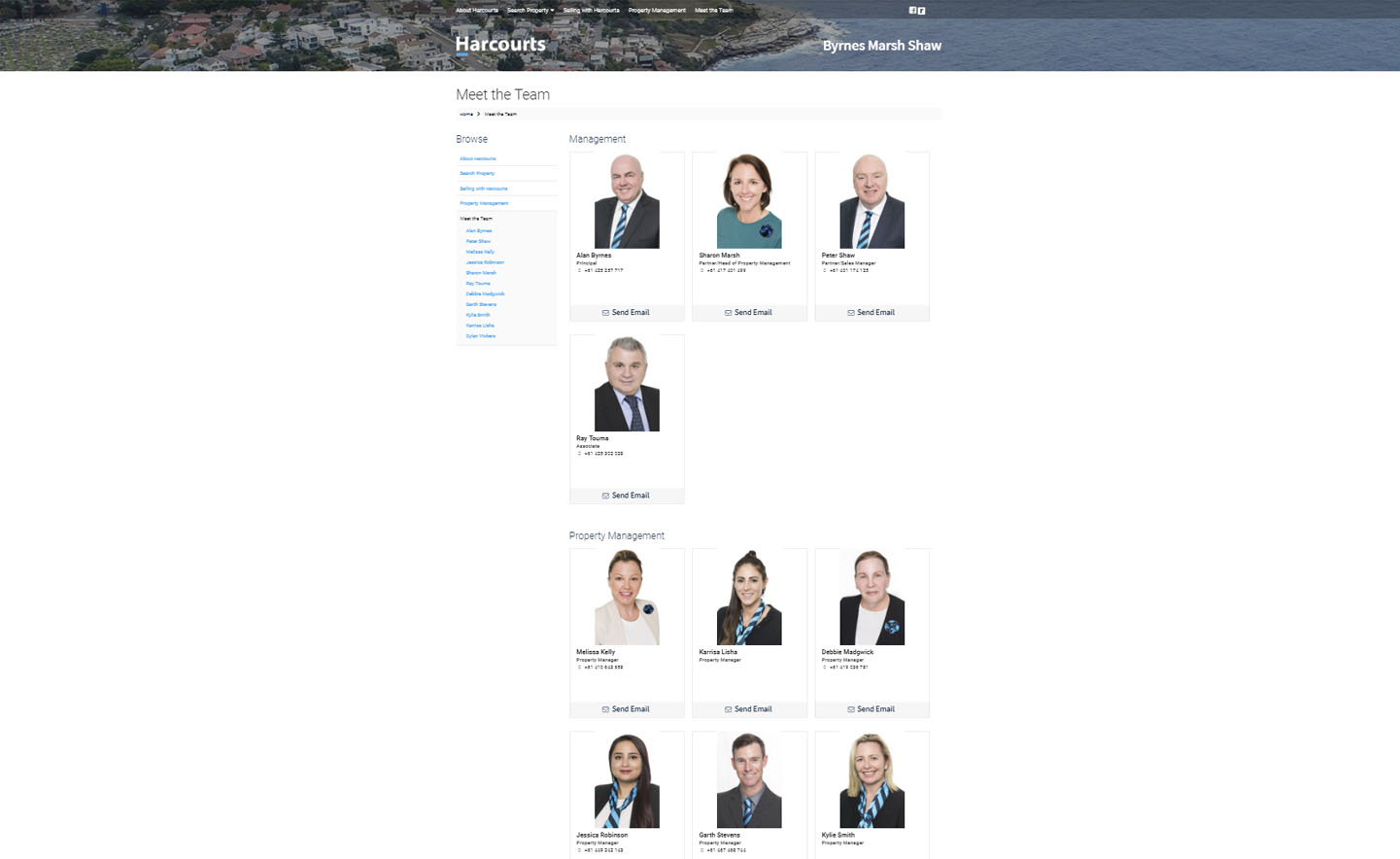
Task: Select Peter Shaw in the sidebar list
Action: pyautogui.click(x=478, y=241)
